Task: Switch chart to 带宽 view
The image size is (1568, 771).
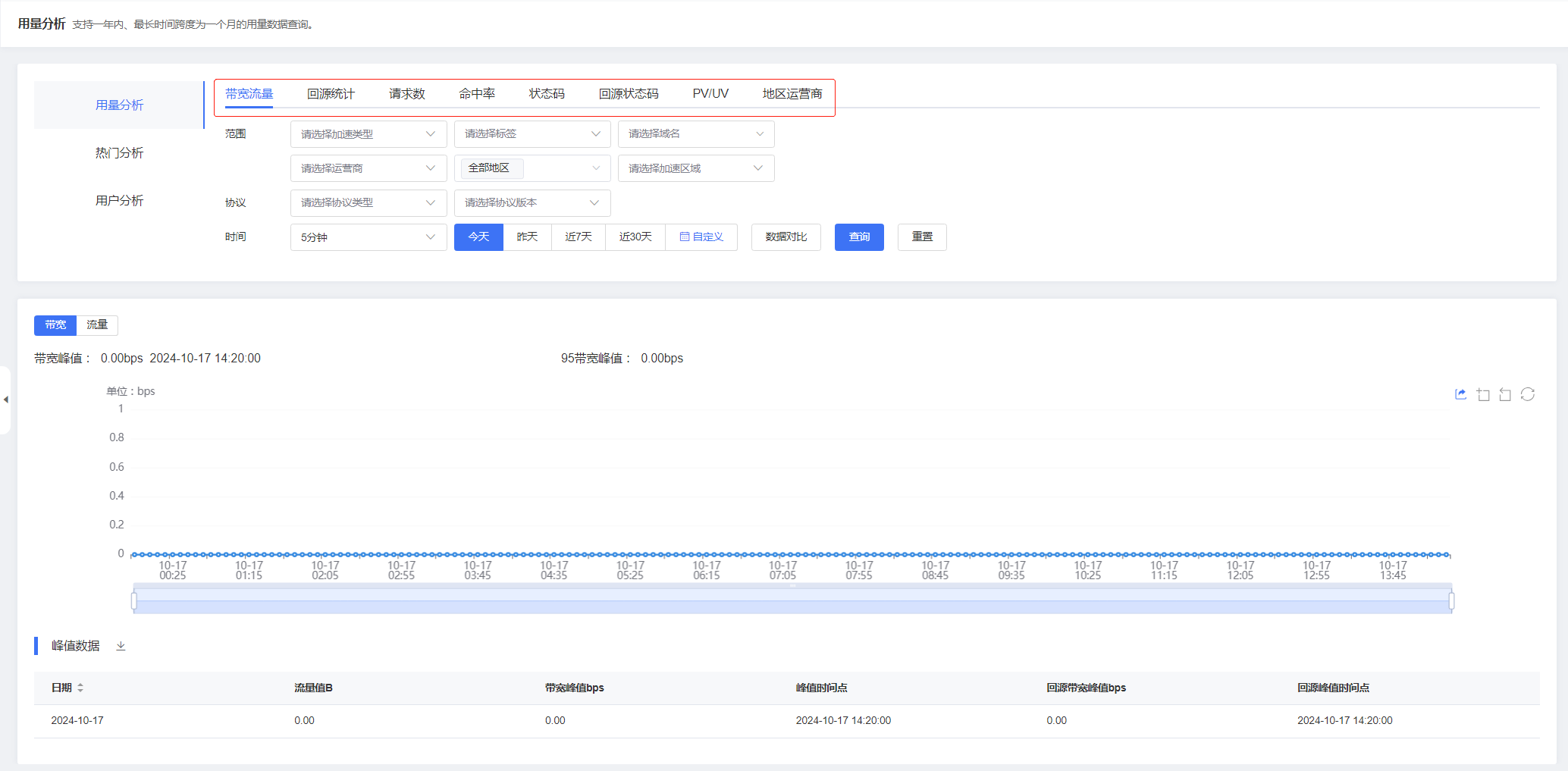Action: tap(55, 324)
